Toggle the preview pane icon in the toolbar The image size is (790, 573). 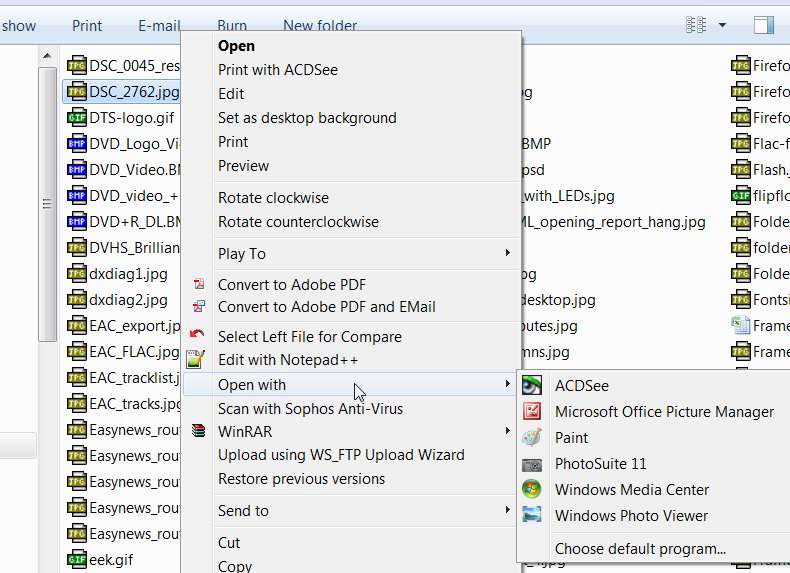click(764, 25)
